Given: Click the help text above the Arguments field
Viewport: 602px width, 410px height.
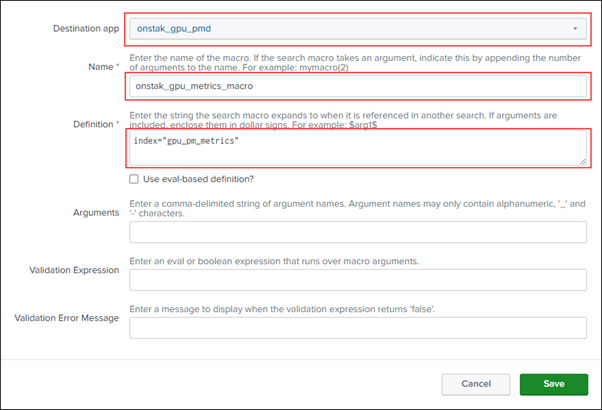Looking at the screenshot, I should [358, 207].
